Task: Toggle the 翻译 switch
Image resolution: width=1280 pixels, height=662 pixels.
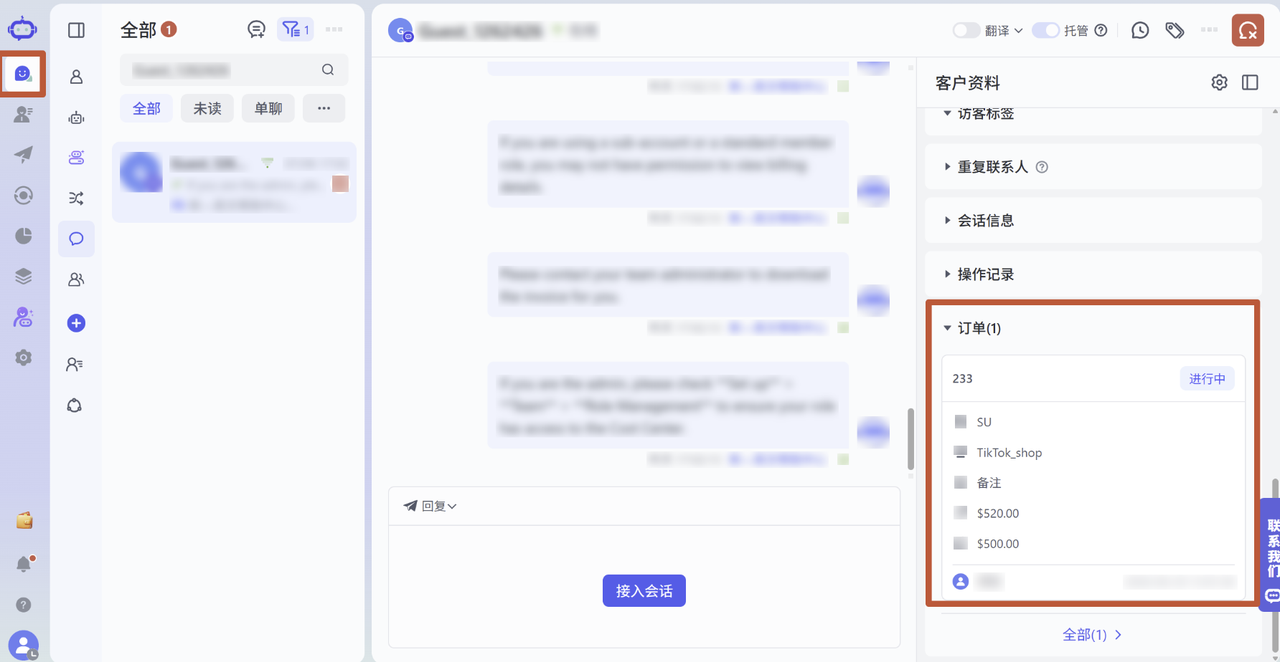Action: pyautogui.click(x=966, y=30)
